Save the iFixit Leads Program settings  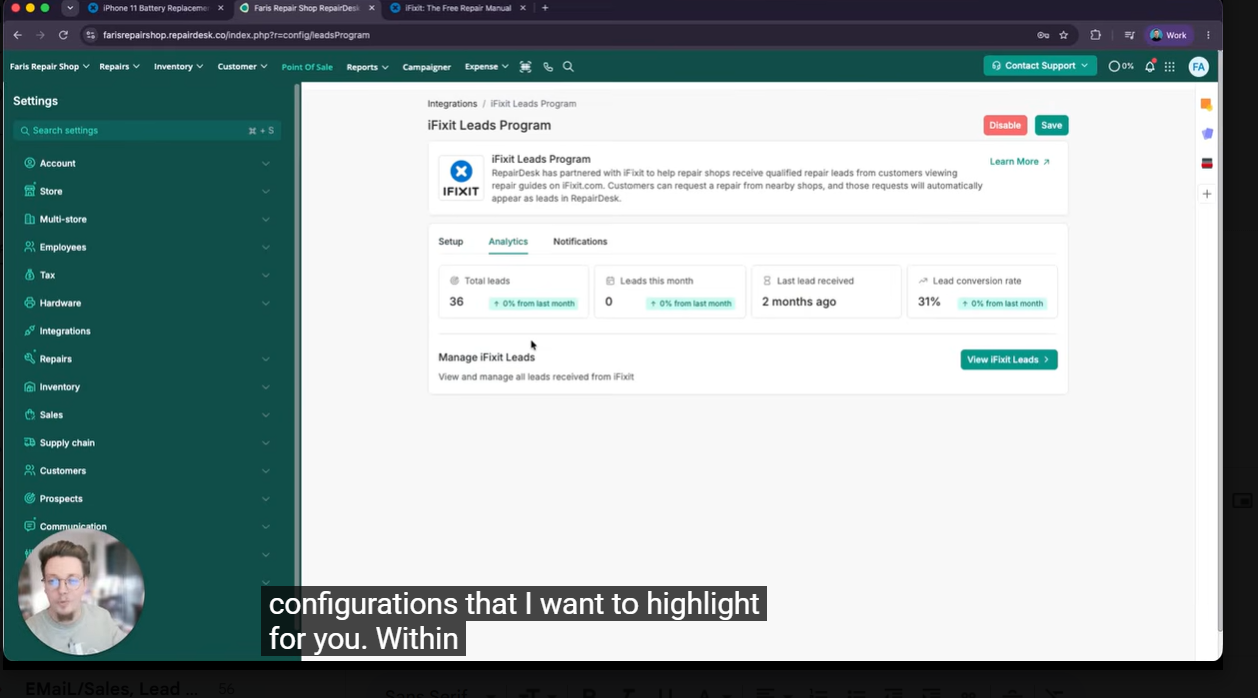click(1051, 125)
